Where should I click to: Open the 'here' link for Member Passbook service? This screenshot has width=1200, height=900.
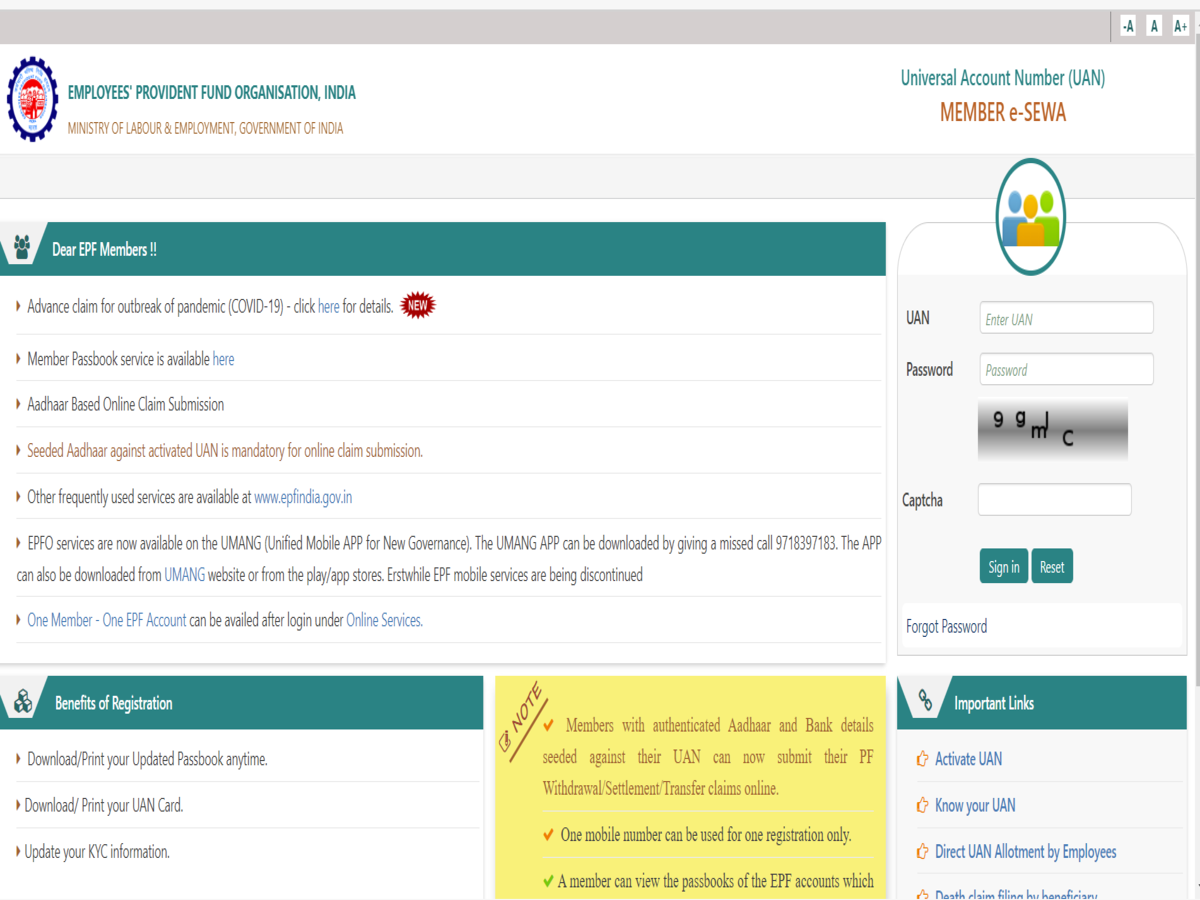click(223, 359)
